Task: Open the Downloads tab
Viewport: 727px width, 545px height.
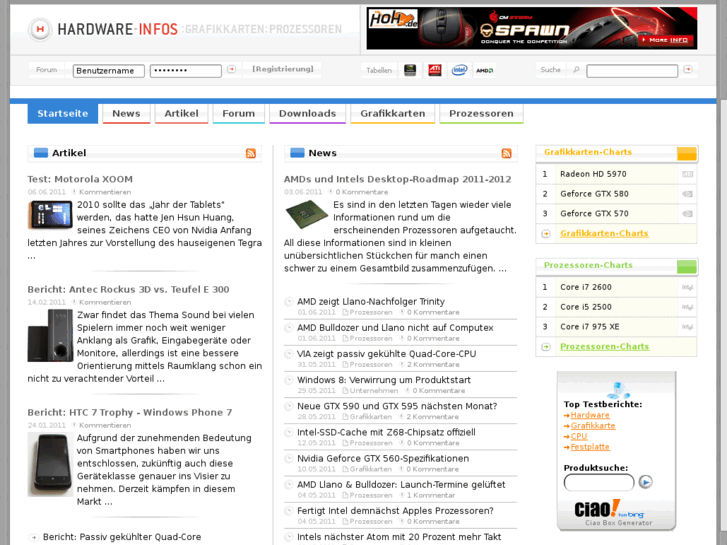Action: (x=307, y=114)
